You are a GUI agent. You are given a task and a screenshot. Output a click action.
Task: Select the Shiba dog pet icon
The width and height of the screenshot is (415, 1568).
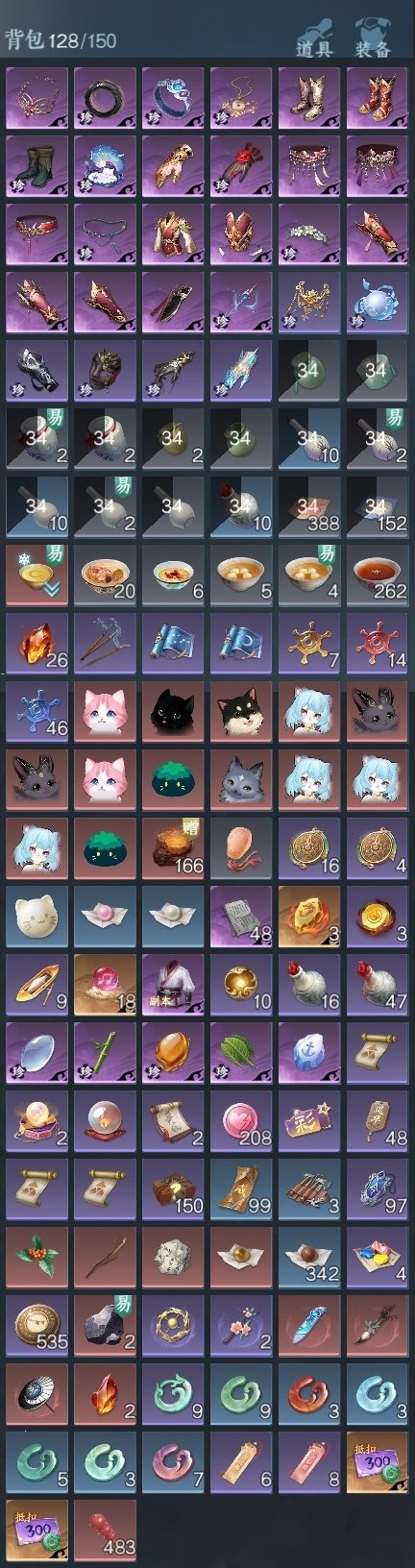tap(242, 711)
